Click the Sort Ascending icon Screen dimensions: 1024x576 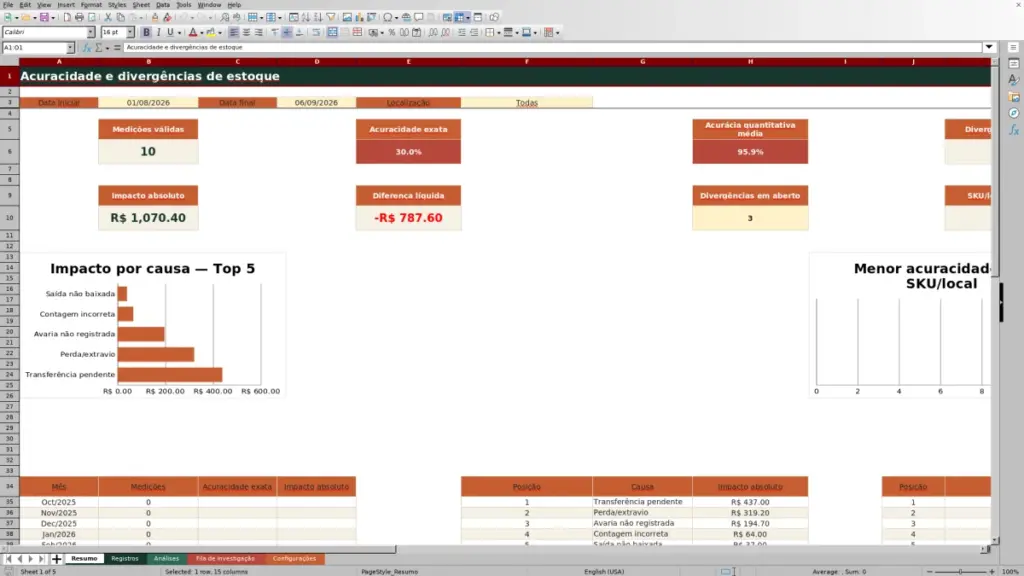(x=306, y=18)
